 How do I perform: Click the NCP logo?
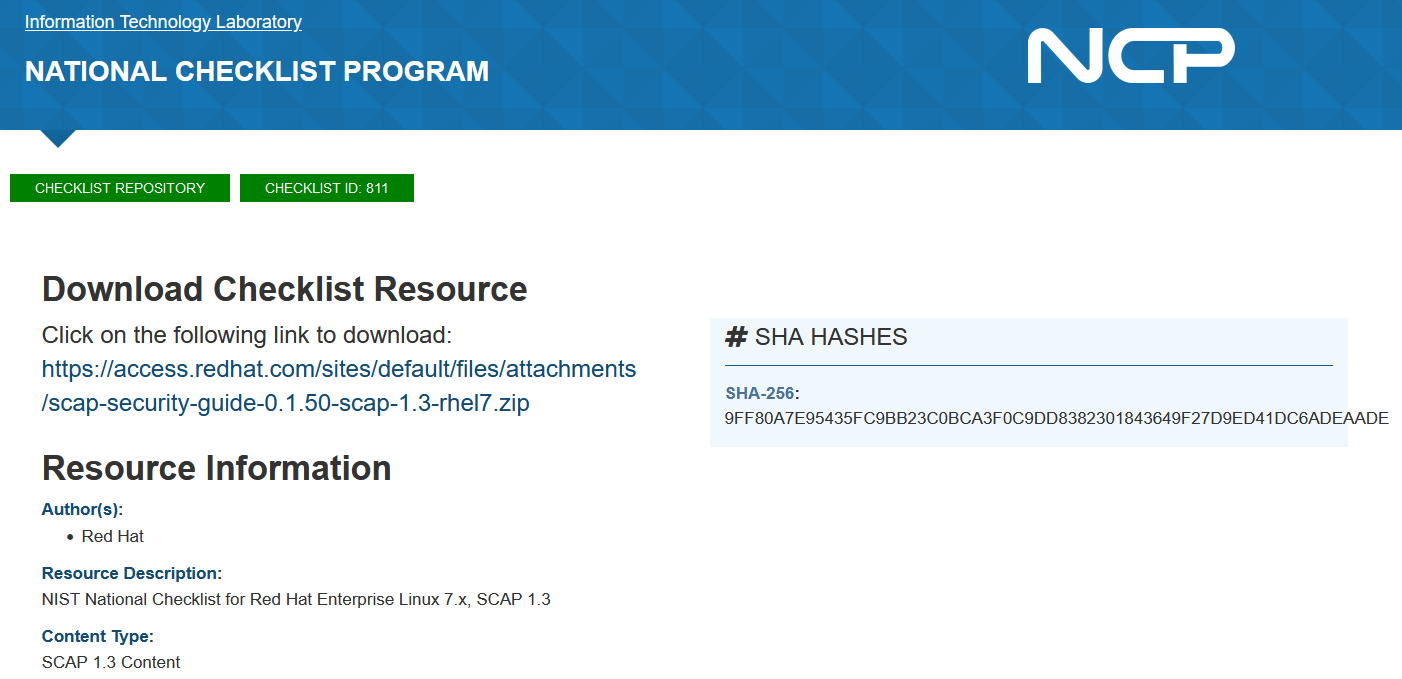(1130, 56)
